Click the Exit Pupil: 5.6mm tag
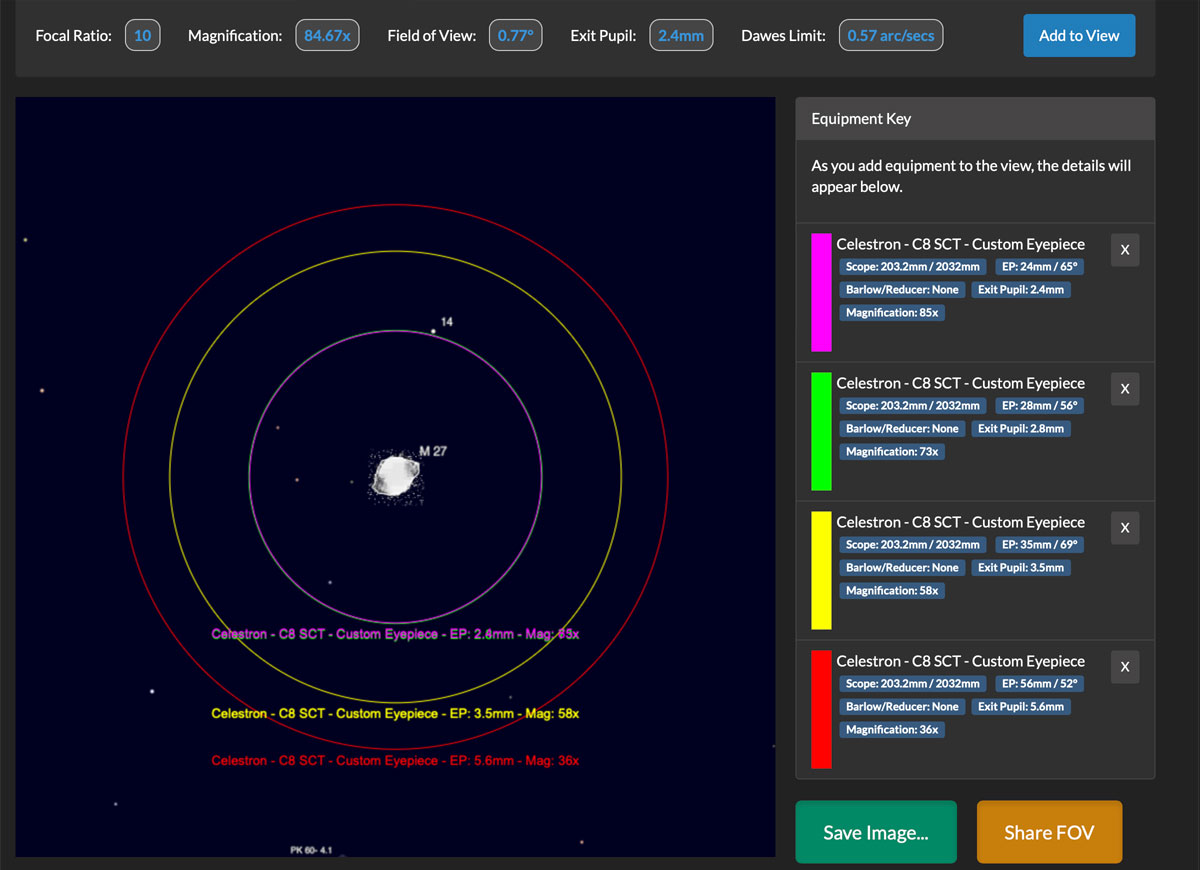Viewport: 1200px width, 870px height. click(1021, 706)
